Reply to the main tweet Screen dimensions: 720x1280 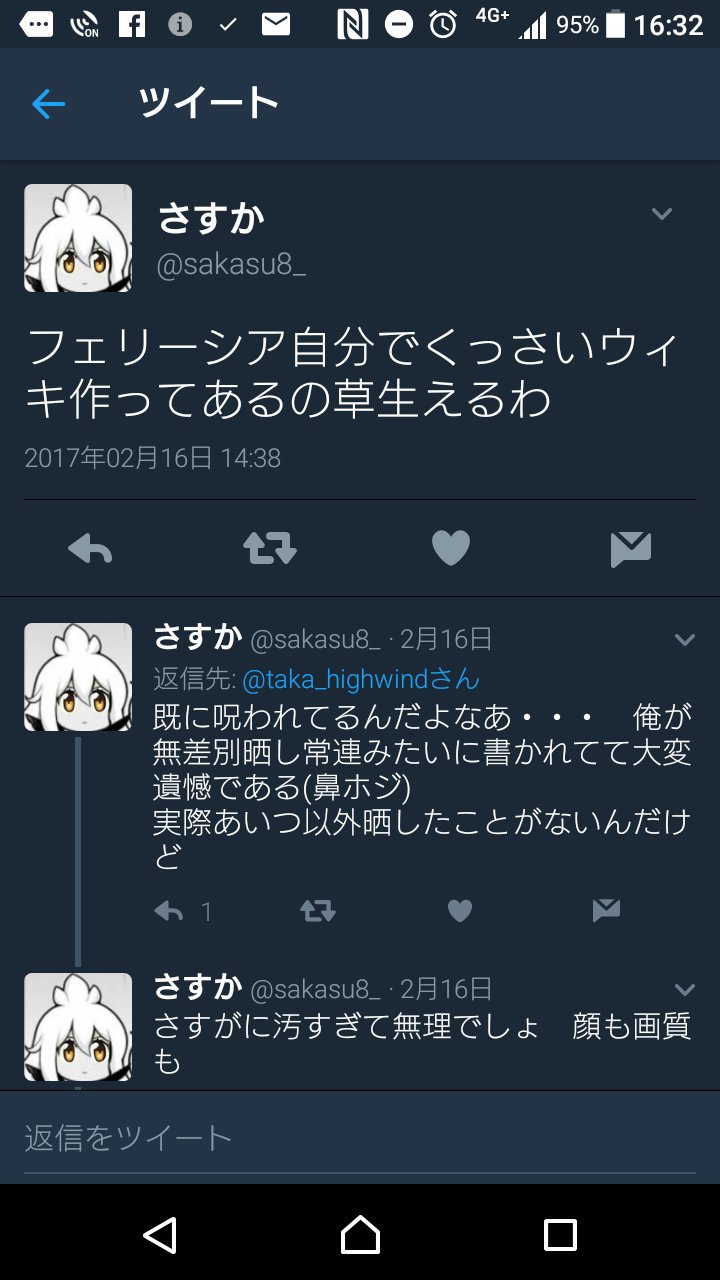pyautogui.click(x=90, y=549)
